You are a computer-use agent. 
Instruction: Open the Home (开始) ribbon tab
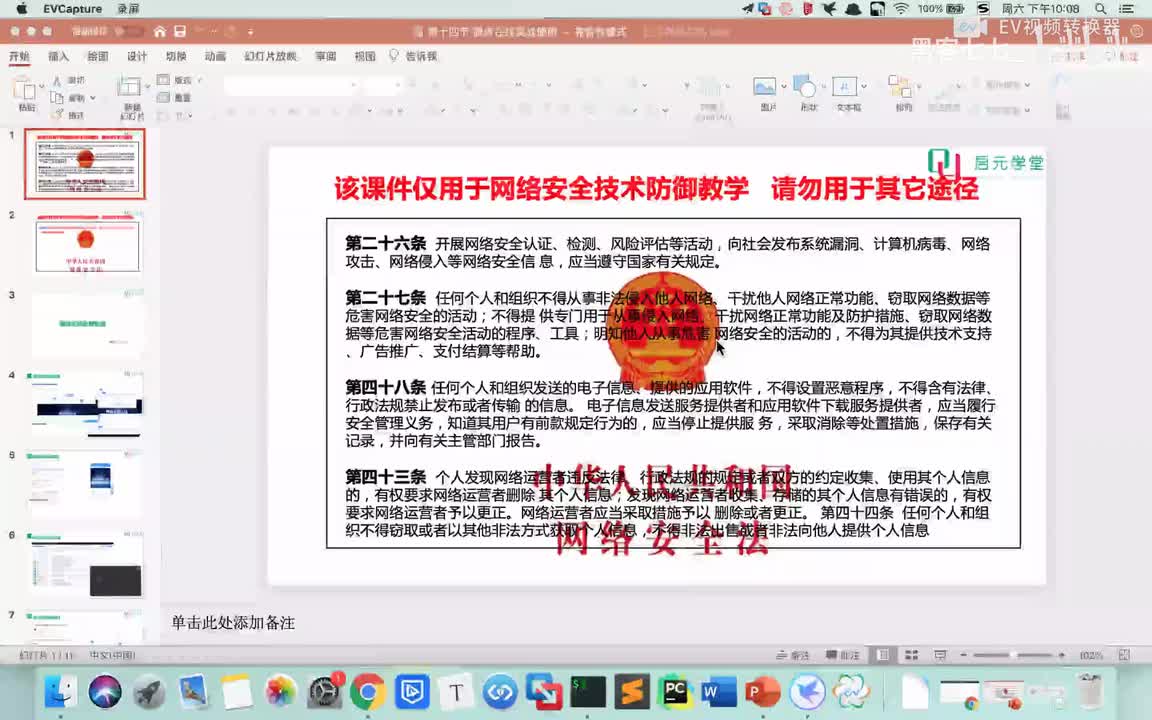[19, 56]
